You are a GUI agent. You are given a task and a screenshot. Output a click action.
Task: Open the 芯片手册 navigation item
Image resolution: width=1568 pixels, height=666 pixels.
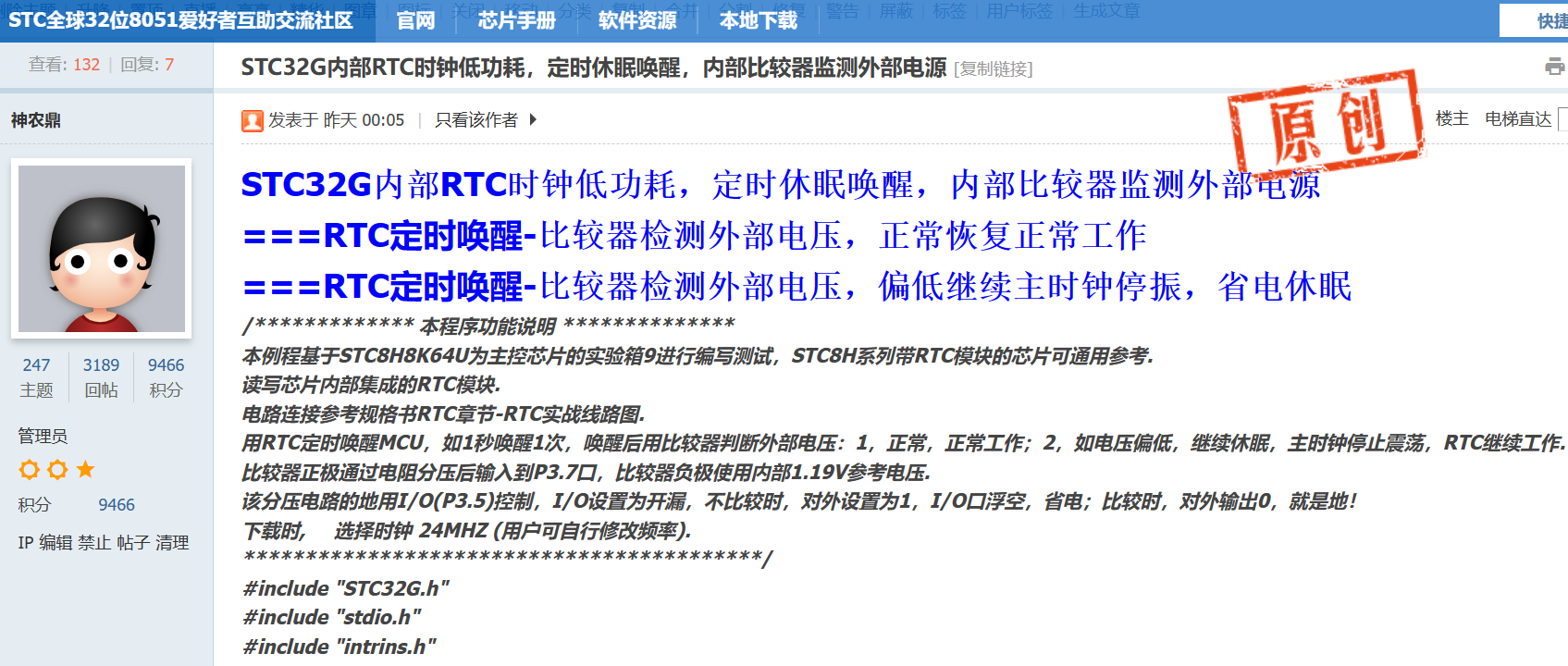pos(516,21)
